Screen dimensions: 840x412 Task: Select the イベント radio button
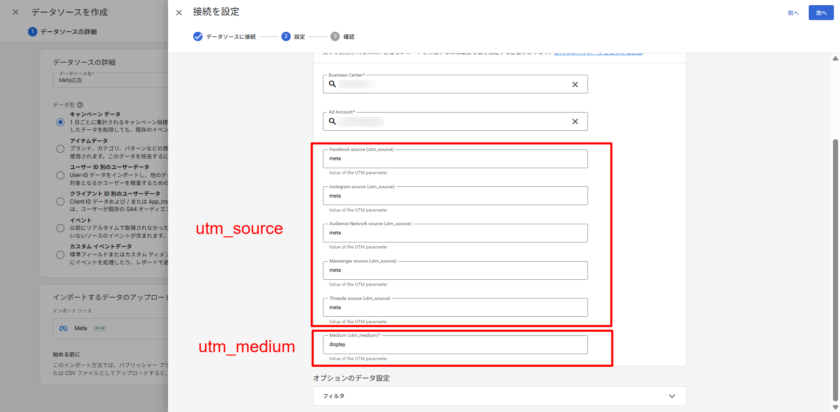coord(60,226)
